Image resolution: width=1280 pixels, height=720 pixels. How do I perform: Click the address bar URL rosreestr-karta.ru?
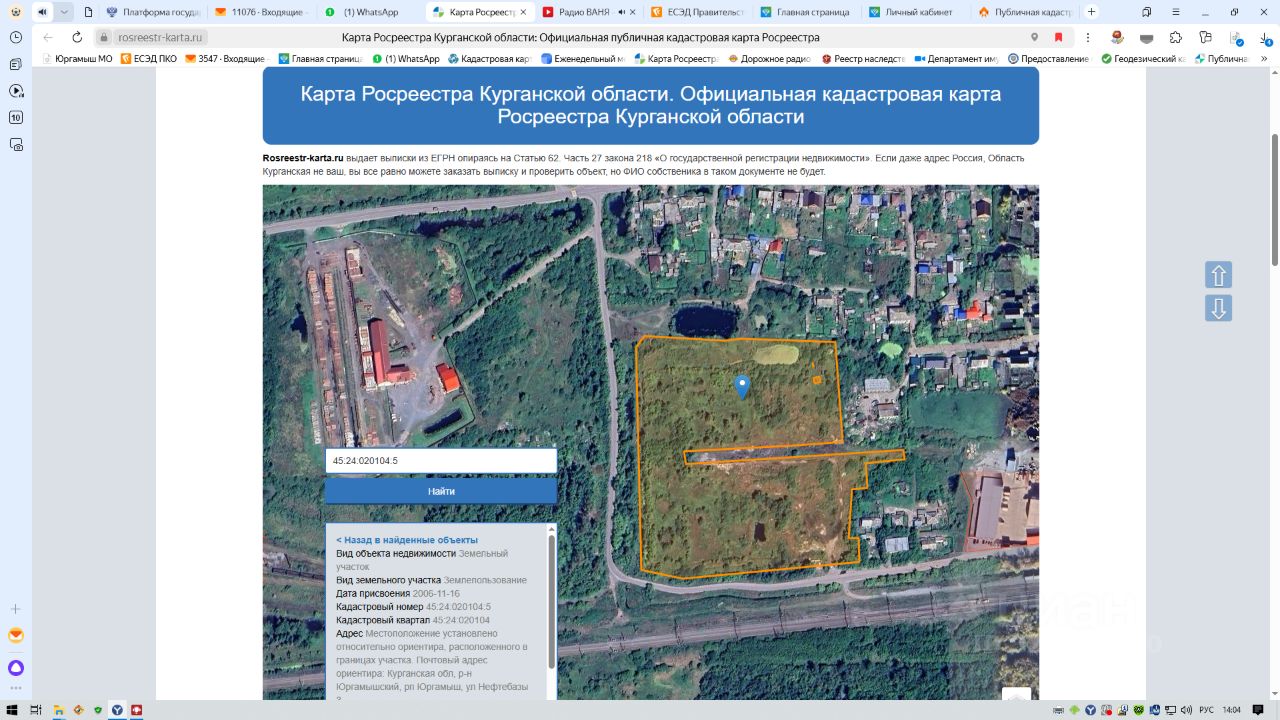pyautogui.click(x=160, y=37)
